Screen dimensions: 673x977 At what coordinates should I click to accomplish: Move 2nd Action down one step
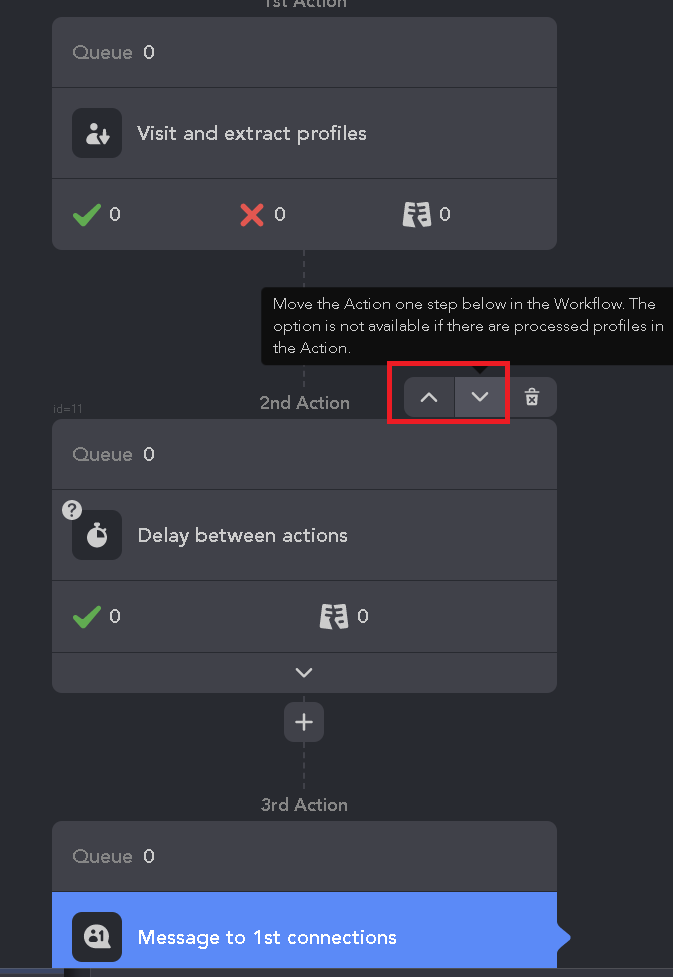pos(480,397)
